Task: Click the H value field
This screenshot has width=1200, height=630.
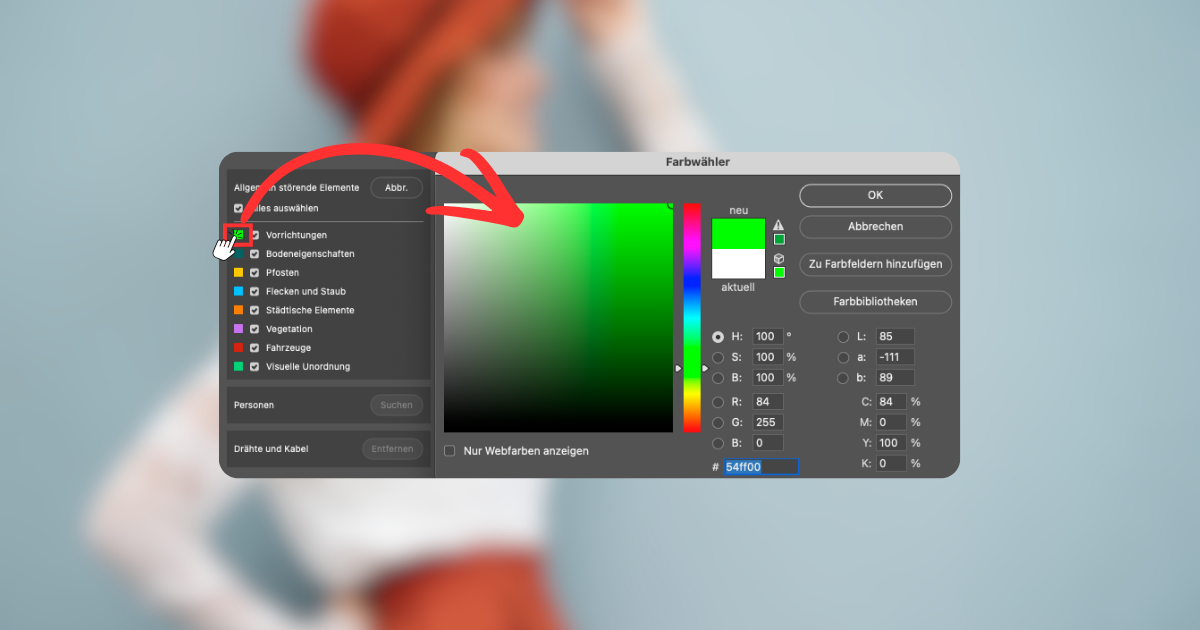Action: click(768, 337)
